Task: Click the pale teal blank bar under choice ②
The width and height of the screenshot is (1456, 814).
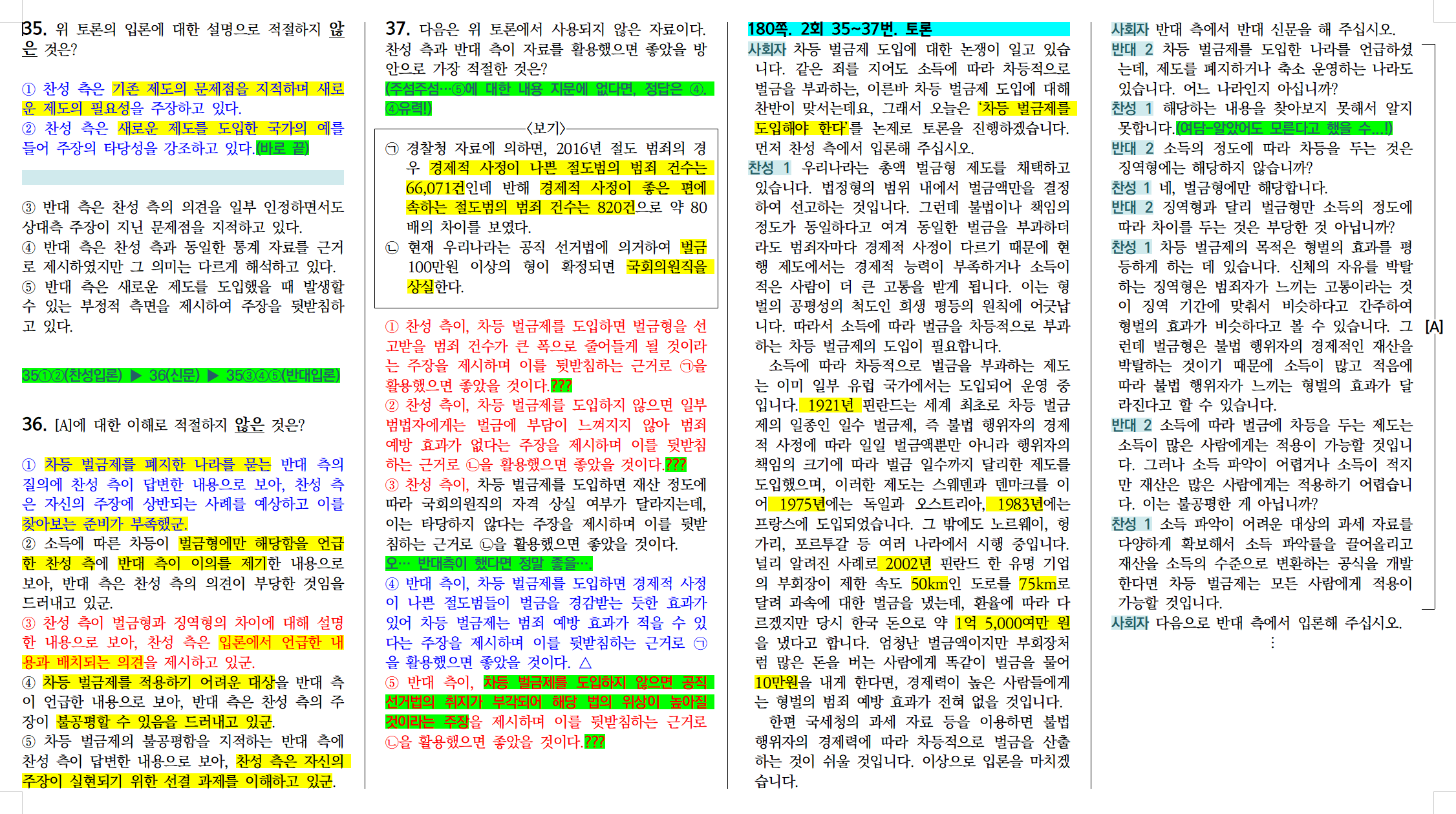Action: [x=182, y=178]
